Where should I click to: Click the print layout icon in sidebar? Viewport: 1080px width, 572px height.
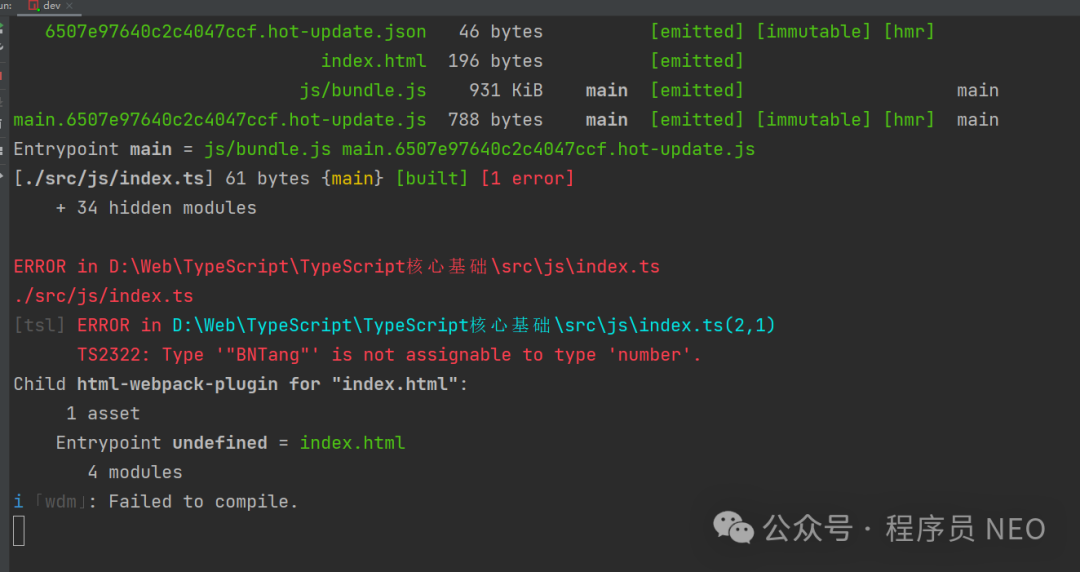2,151
